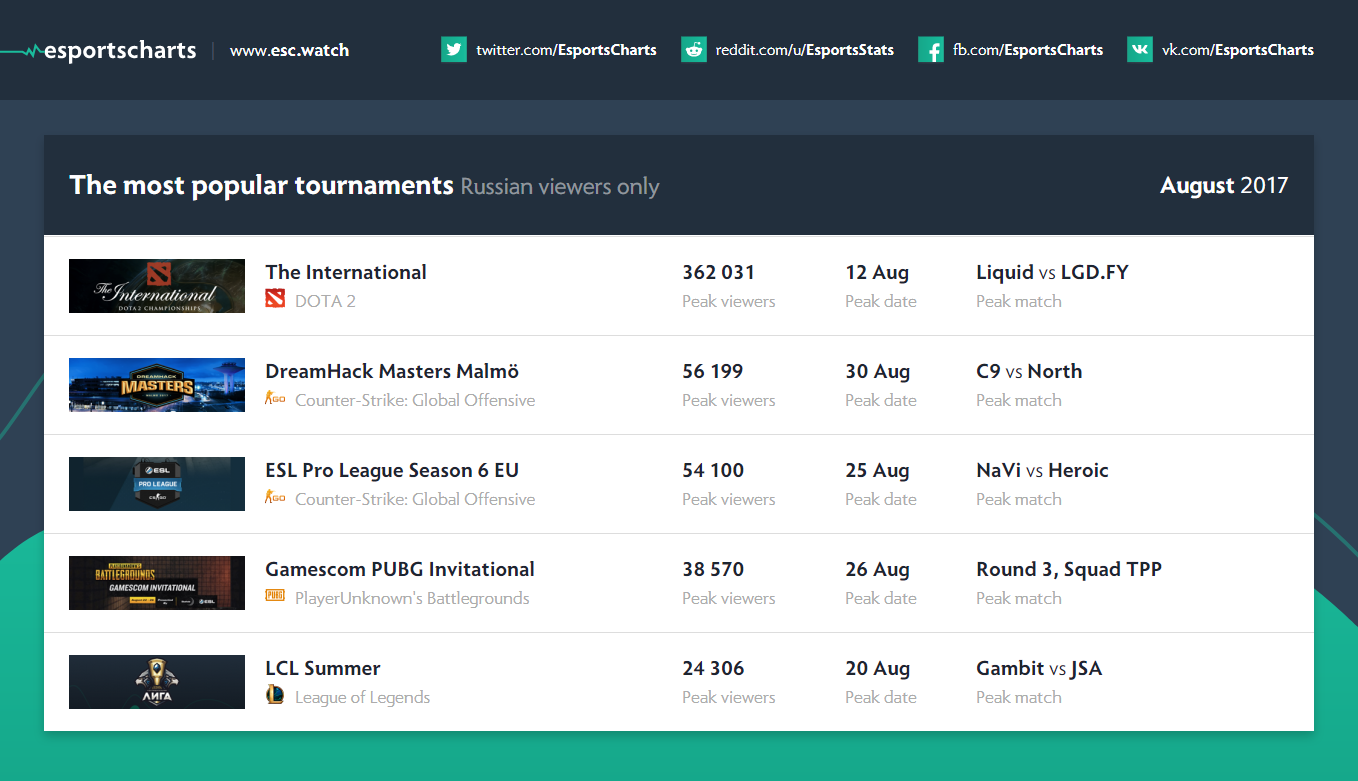Image resolution: width=1358 pixels, height=781 pixels.
Task: Click the esportscharts brand name
Action: tap(121, 50)
